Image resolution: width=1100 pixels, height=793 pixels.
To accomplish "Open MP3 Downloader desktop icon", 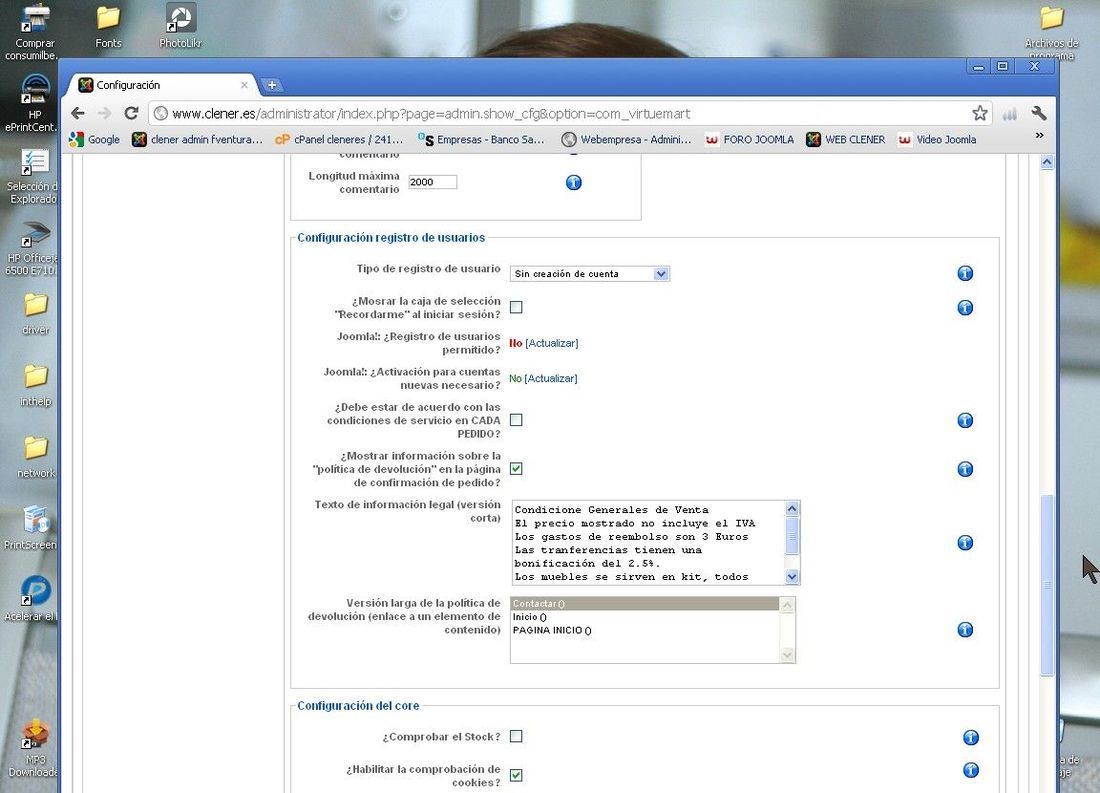I will (x=32, y=748).
